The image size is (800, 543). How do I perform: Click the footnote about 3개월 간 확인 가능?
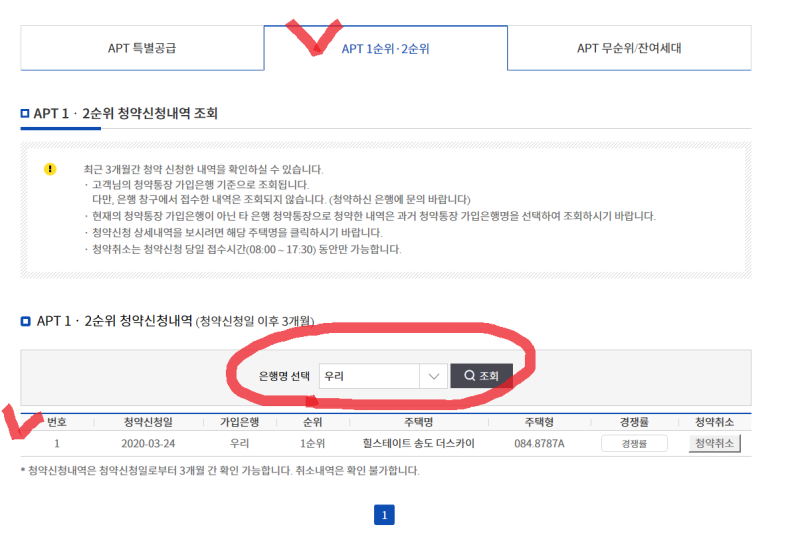tap(220, 471)
